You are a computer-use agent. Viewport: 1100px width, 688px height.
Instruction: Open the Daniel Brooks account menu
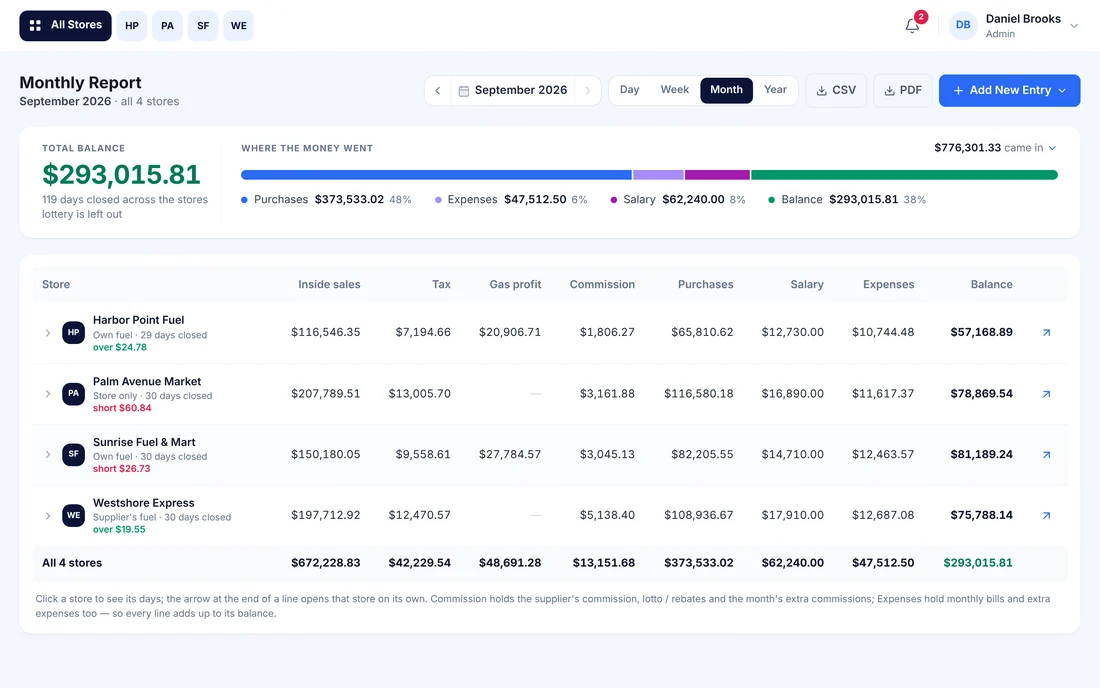1014,25
